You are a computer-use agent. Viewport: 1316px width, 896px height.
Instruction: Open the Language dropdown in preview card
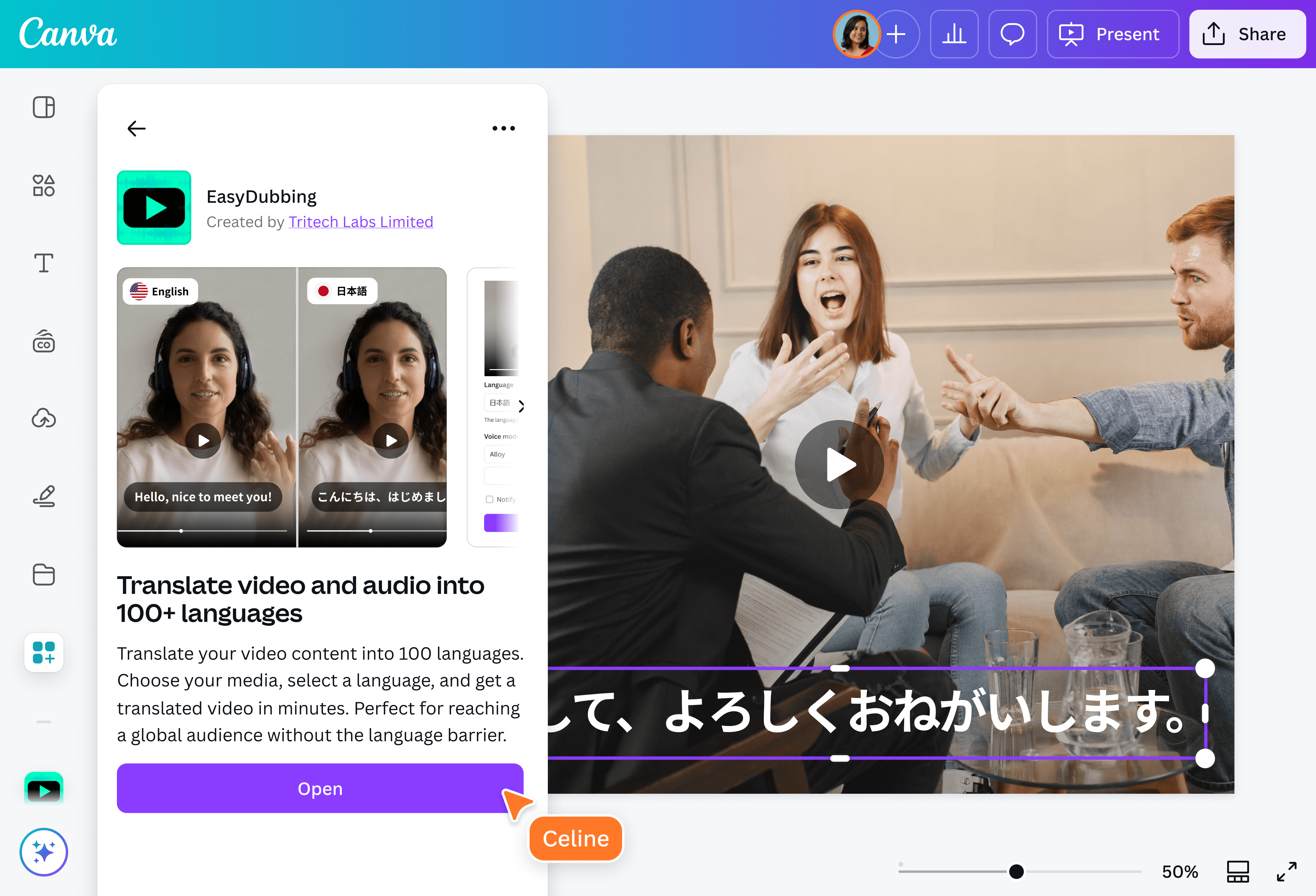(500, 403)
